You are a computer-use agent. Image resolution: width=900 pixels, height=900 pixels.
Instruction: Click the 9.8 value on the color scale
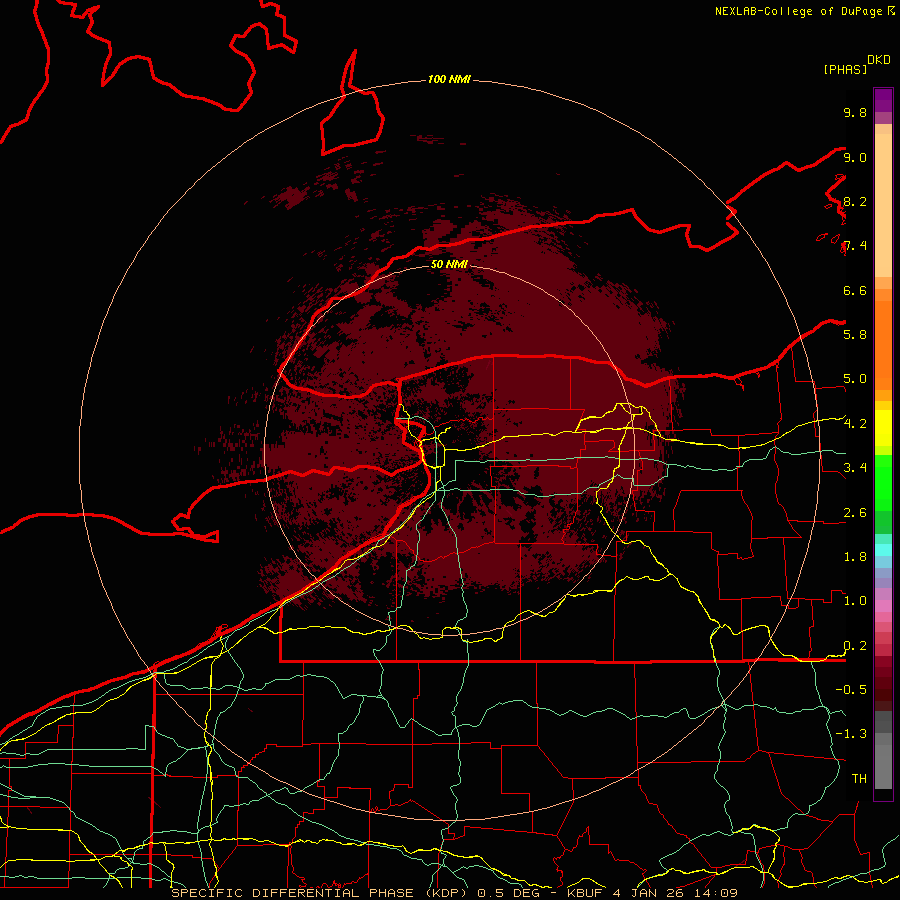pos(855,113)
